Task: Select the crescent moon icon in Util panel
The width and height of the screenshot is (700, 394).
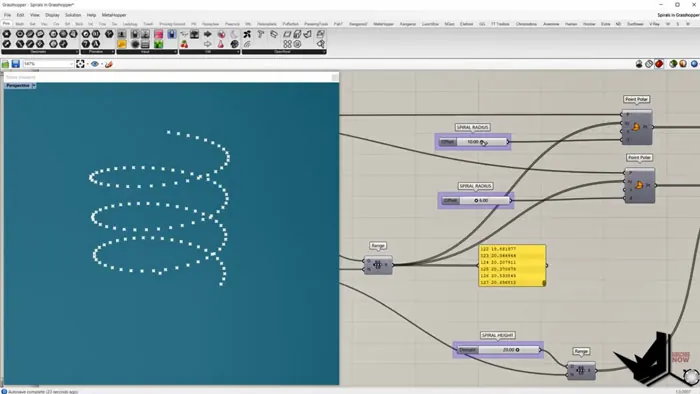Action: 234,34
